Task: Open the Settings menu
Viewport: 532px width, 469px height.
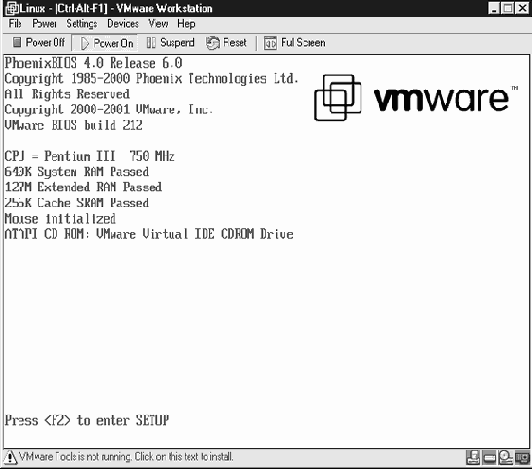Action: (81, 24)
